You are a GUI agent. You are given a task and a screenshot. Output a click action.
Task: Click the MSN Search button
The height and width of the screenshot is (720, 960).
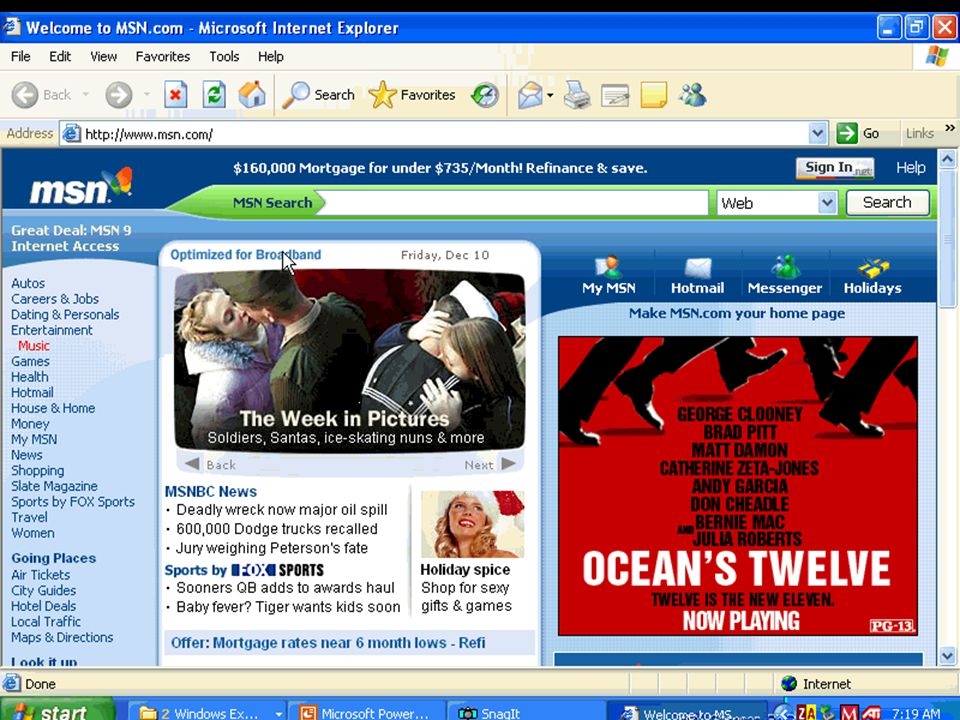click(887, 203)
